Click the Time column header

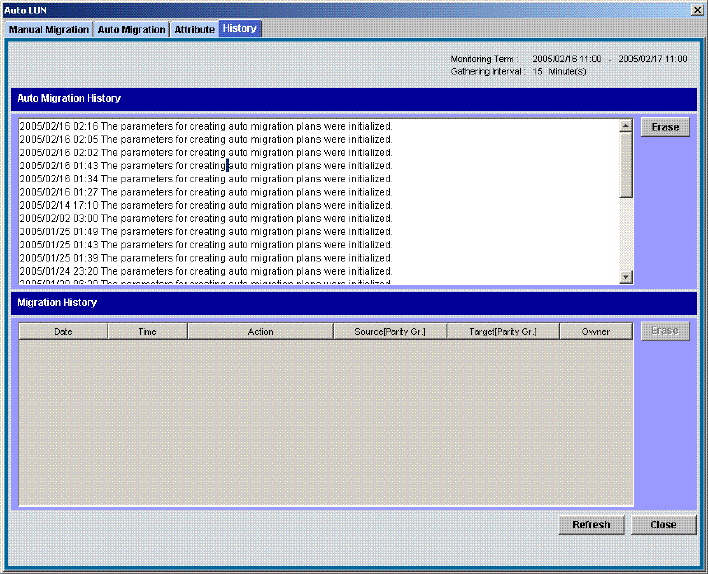coord(147,331)
